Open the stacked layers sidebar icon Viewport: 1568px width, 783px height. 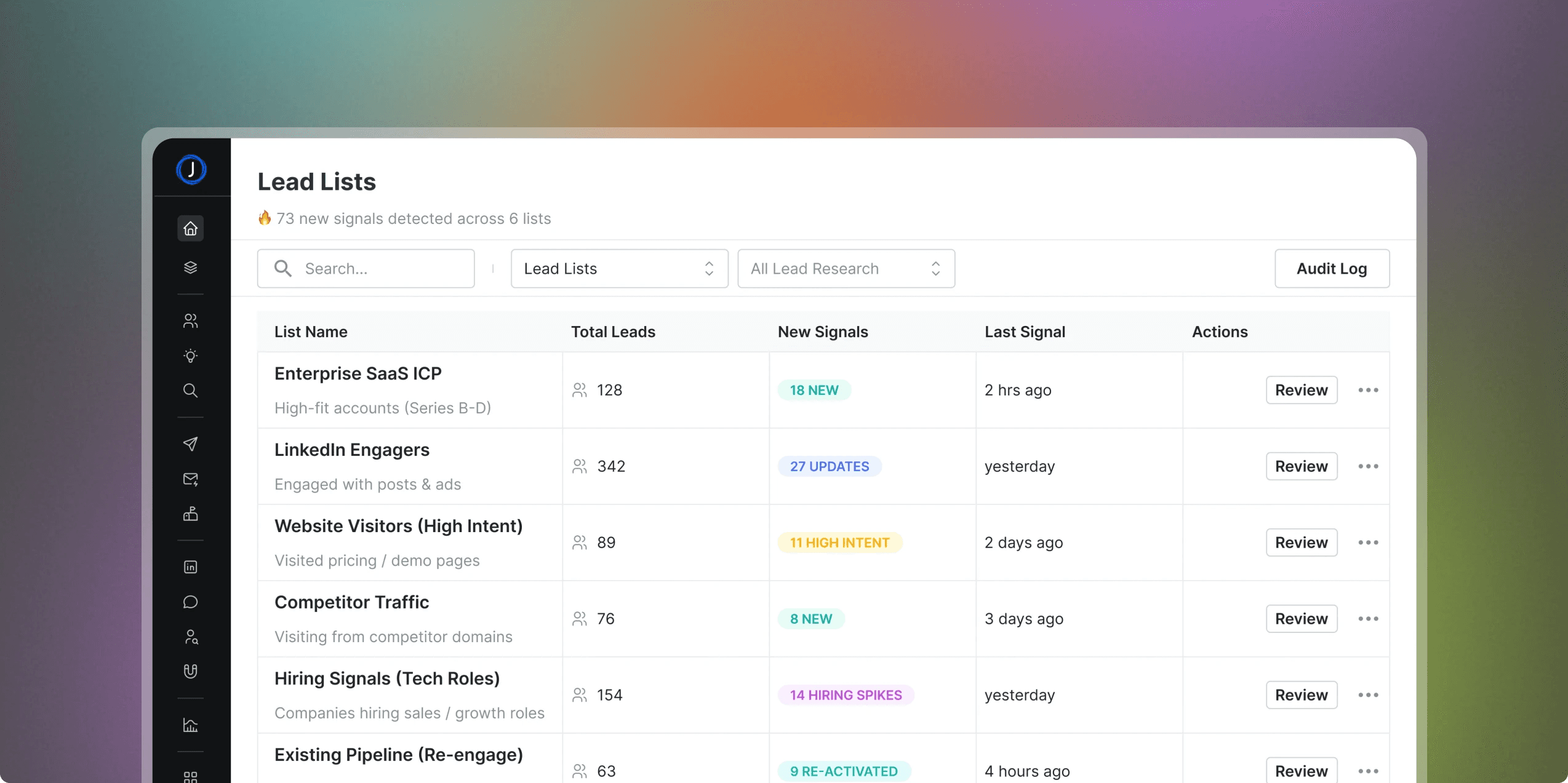[190, 268]
